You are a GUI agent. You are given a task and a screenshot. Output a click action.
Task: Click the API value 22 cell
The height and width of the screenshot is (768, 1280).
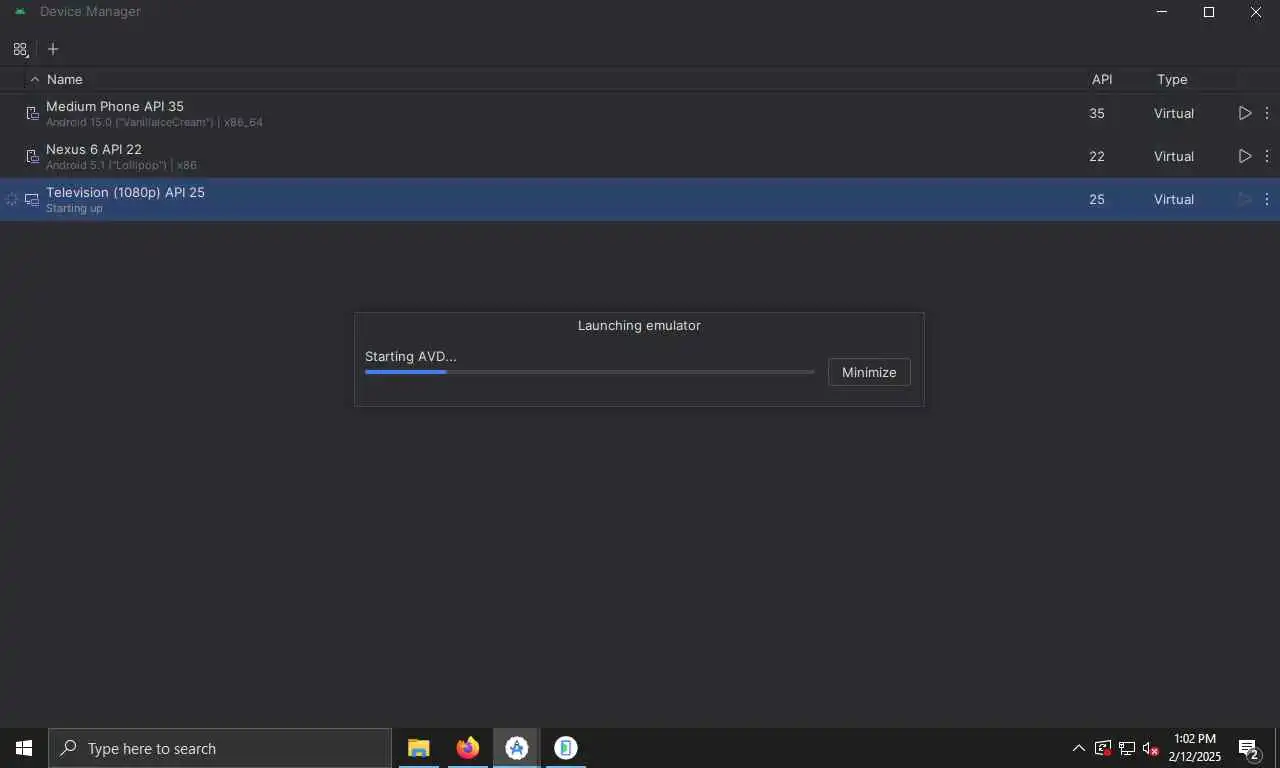tap(1097, 156)
